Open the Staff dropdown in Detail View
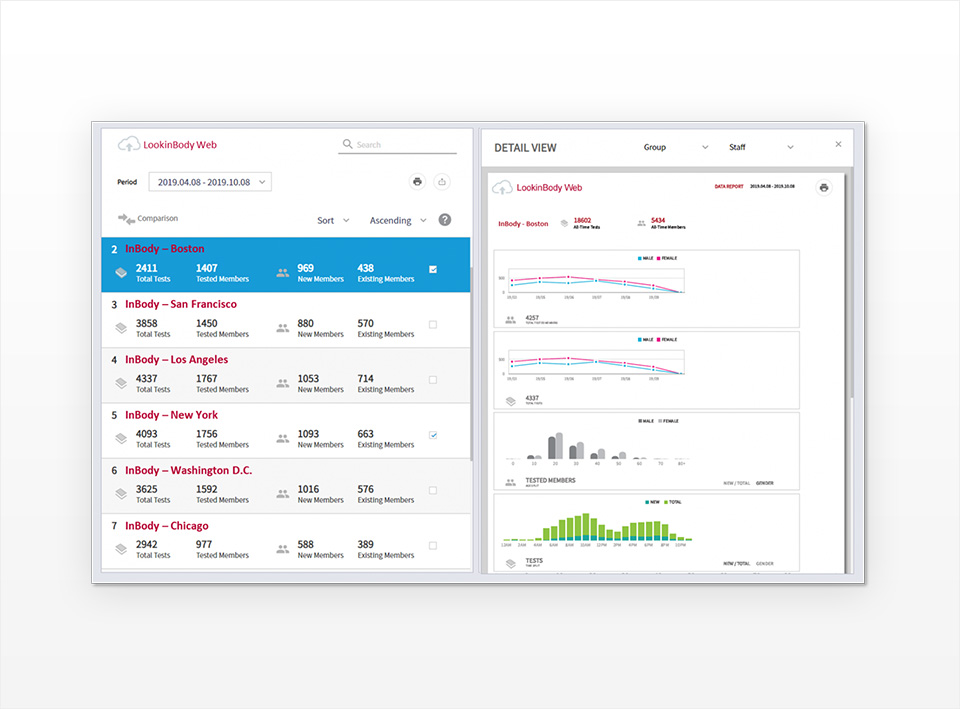This screenshot has width=960, height=709. point(761,147)
